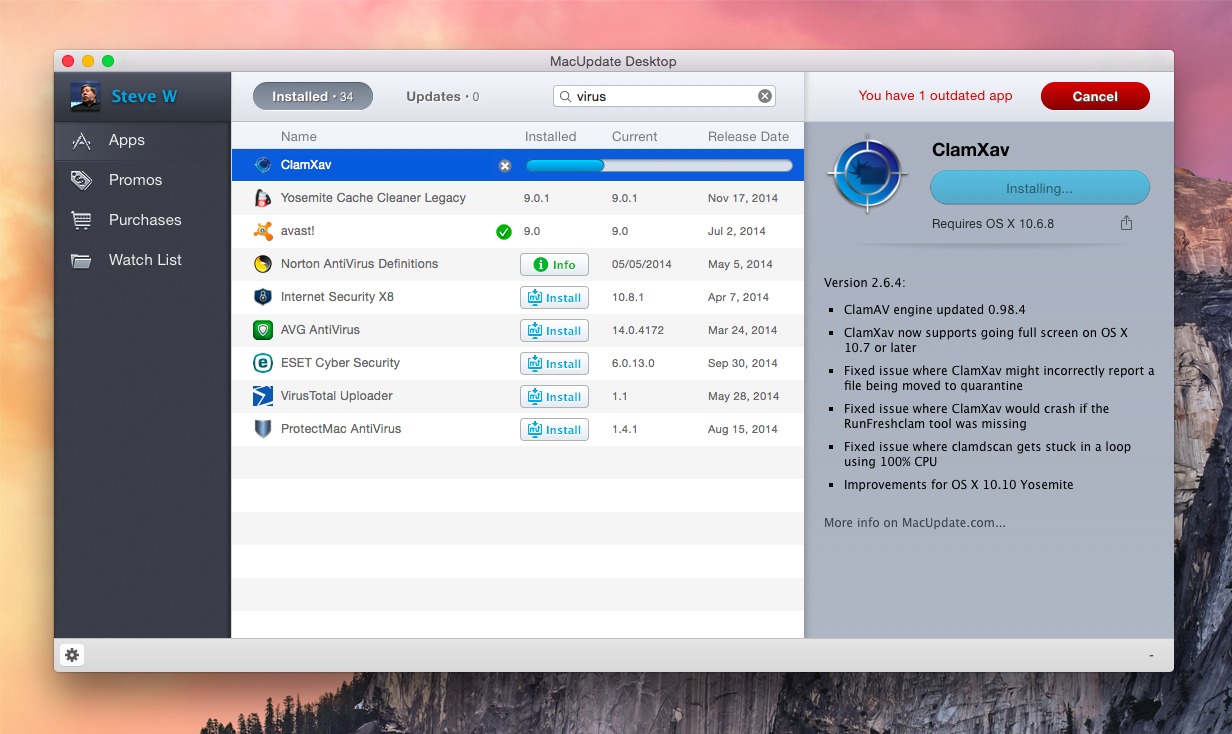Screen dimensions: 1232x734
Task: Click the Steve W username label
Action: [x=144, y=96]
